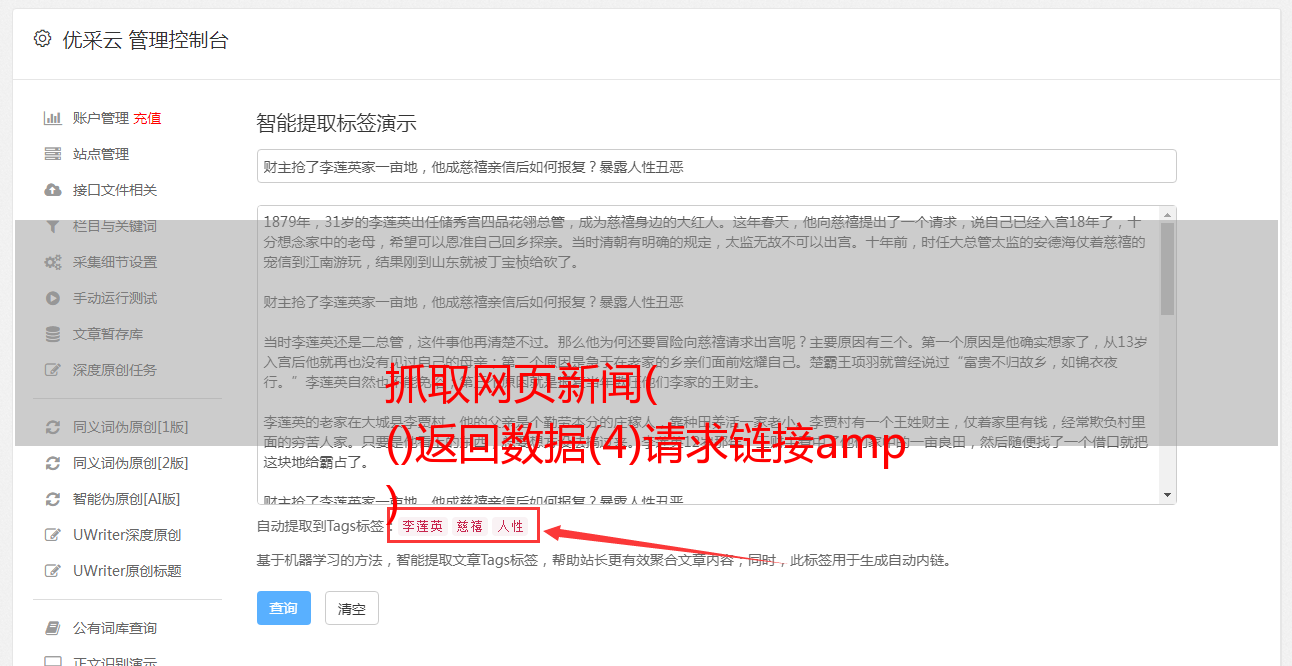This screenshot has width=1292, height=666.
Task: Open the 账户管理 bar chart icon
Action: point(53,118)
